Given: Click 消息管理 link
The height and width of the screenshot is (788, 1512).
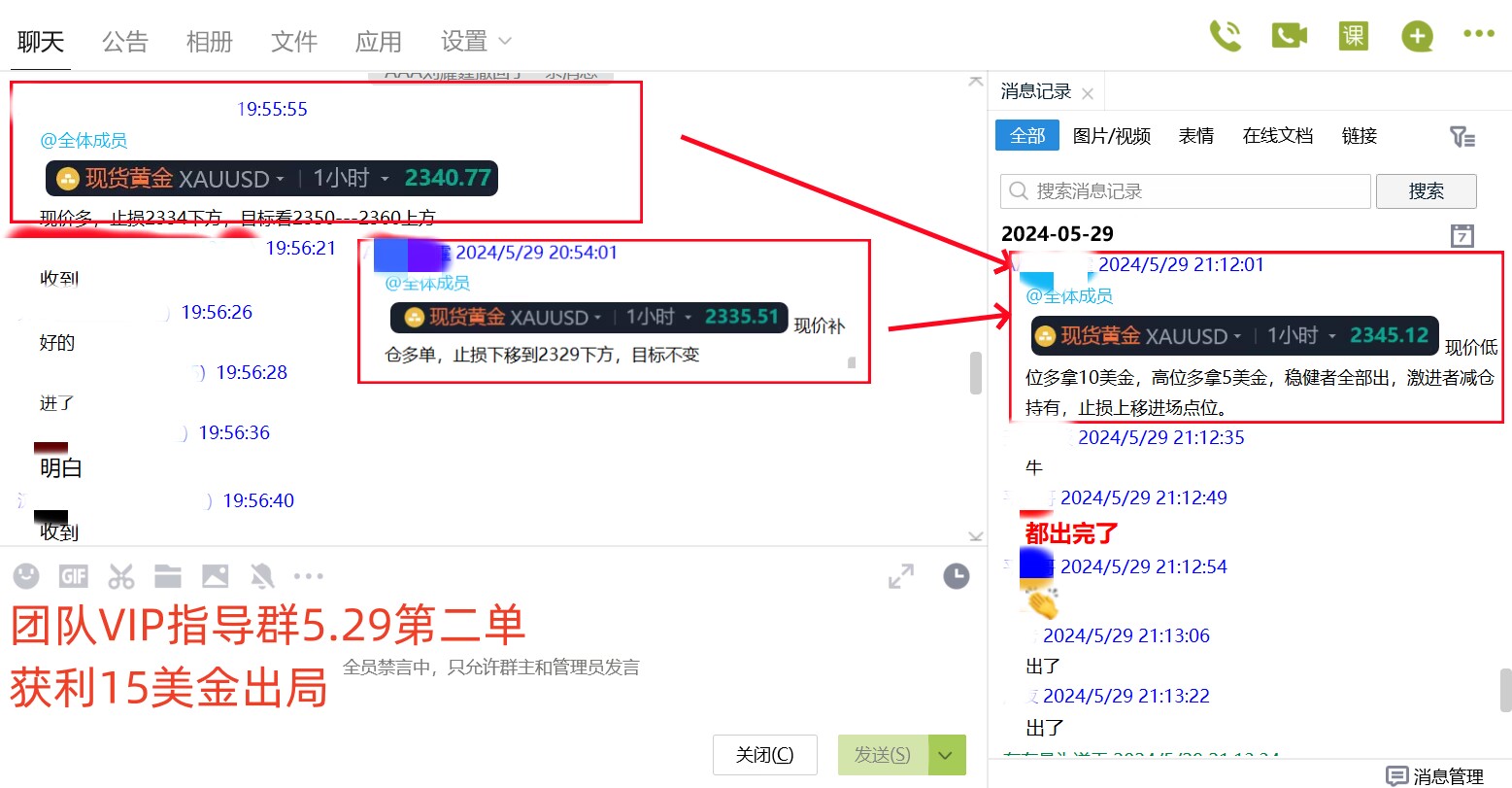Looking at the screenshot, I should [x=1448, y=776].
